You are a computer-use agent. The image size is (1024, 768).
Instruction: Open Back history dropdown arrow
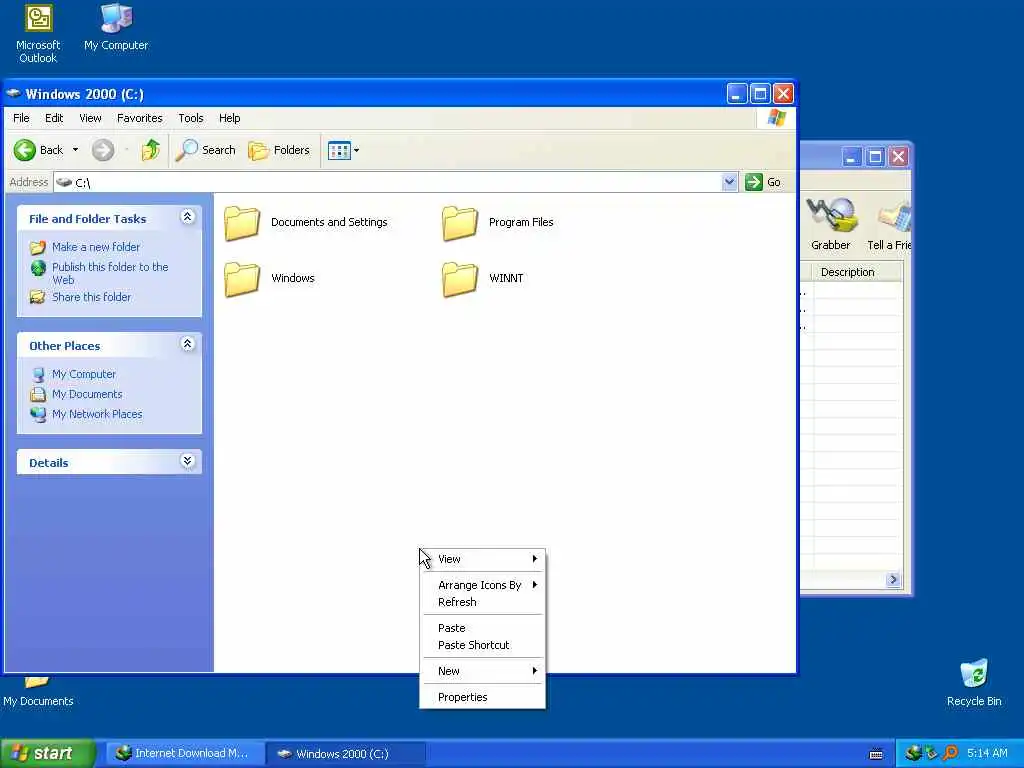tap(75, 150)
